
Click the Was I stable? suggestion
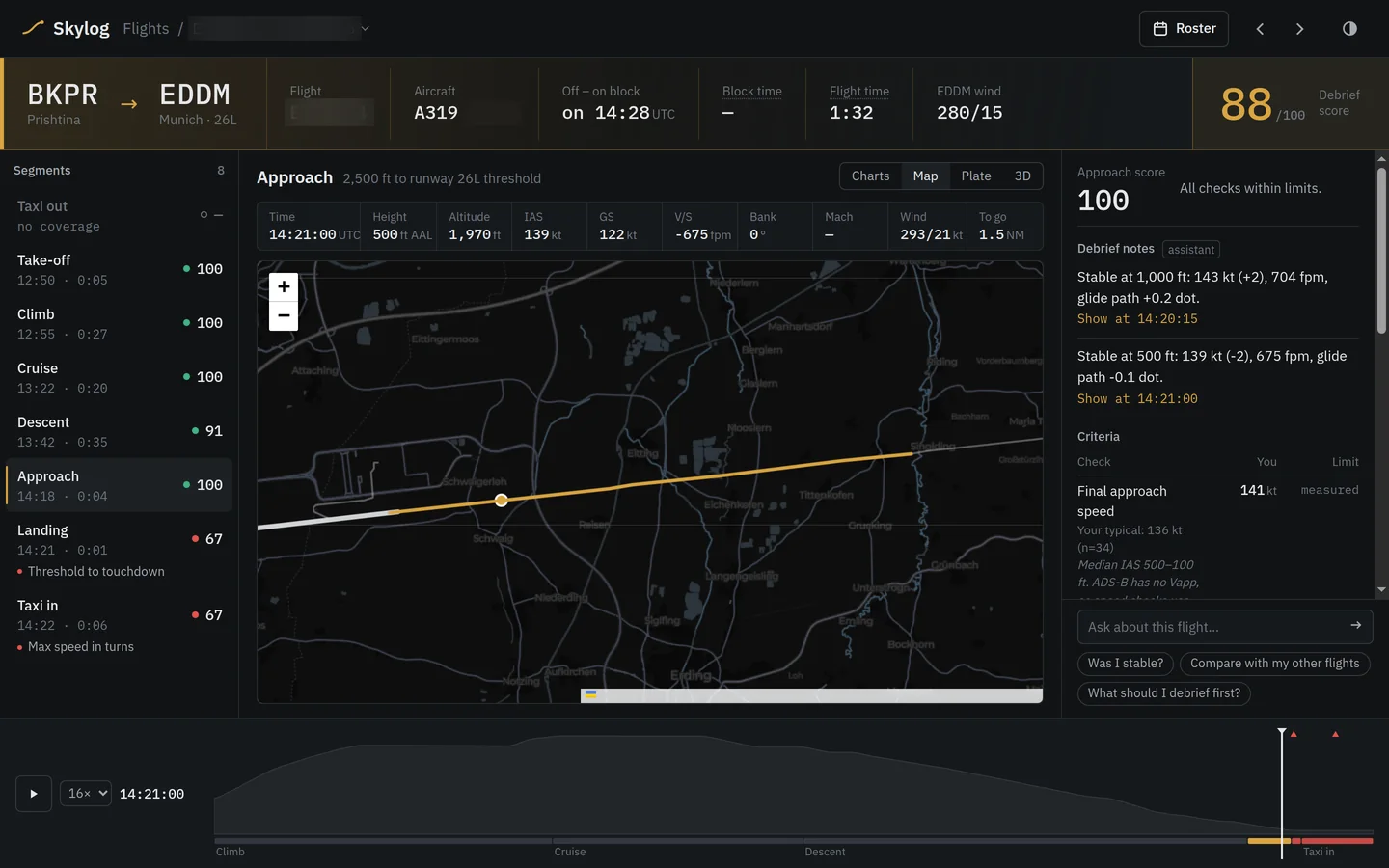[1126, 664]
